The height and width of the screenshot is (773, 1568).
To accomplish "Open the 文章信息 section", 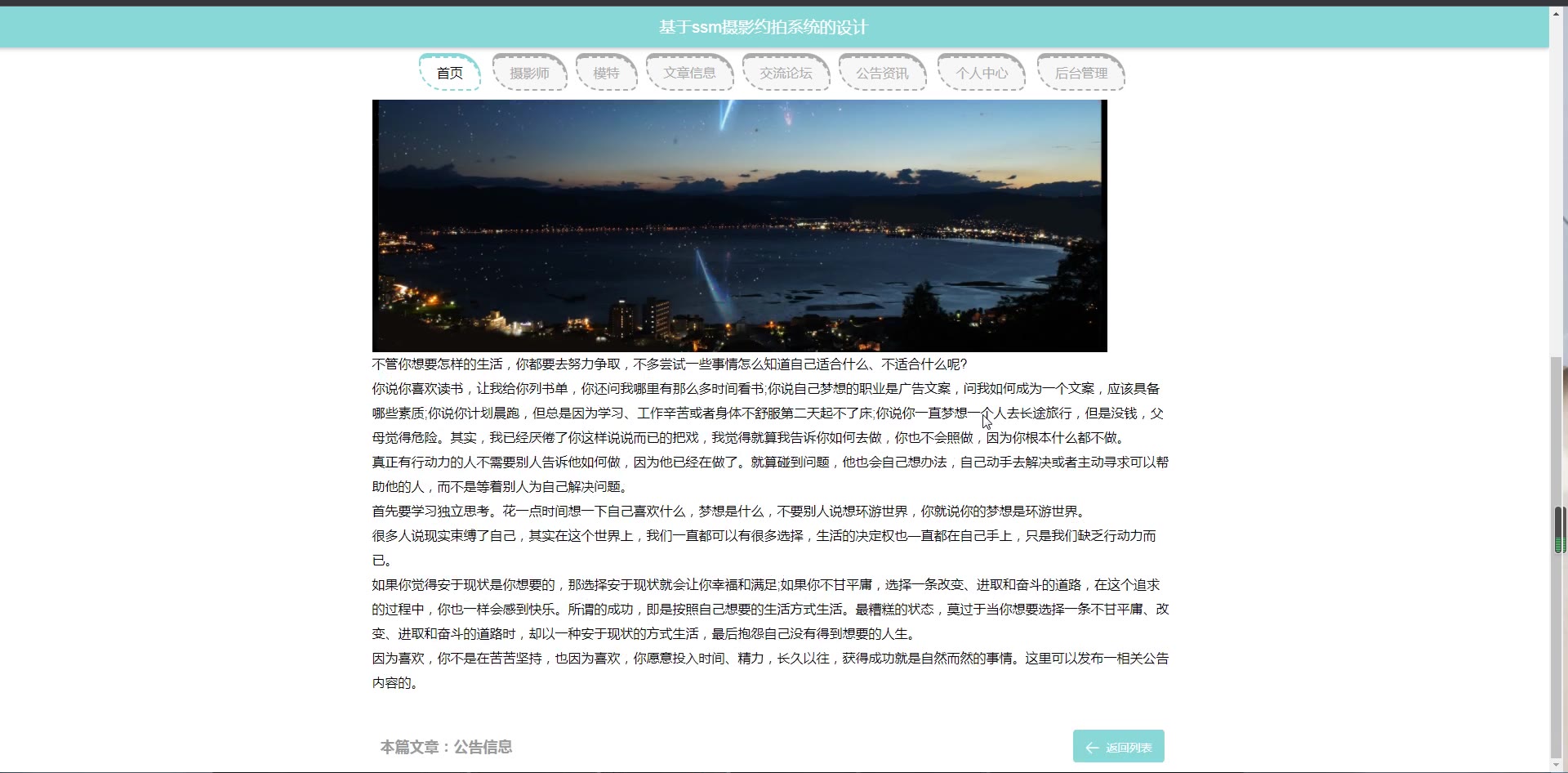I will tap(689, 73).
